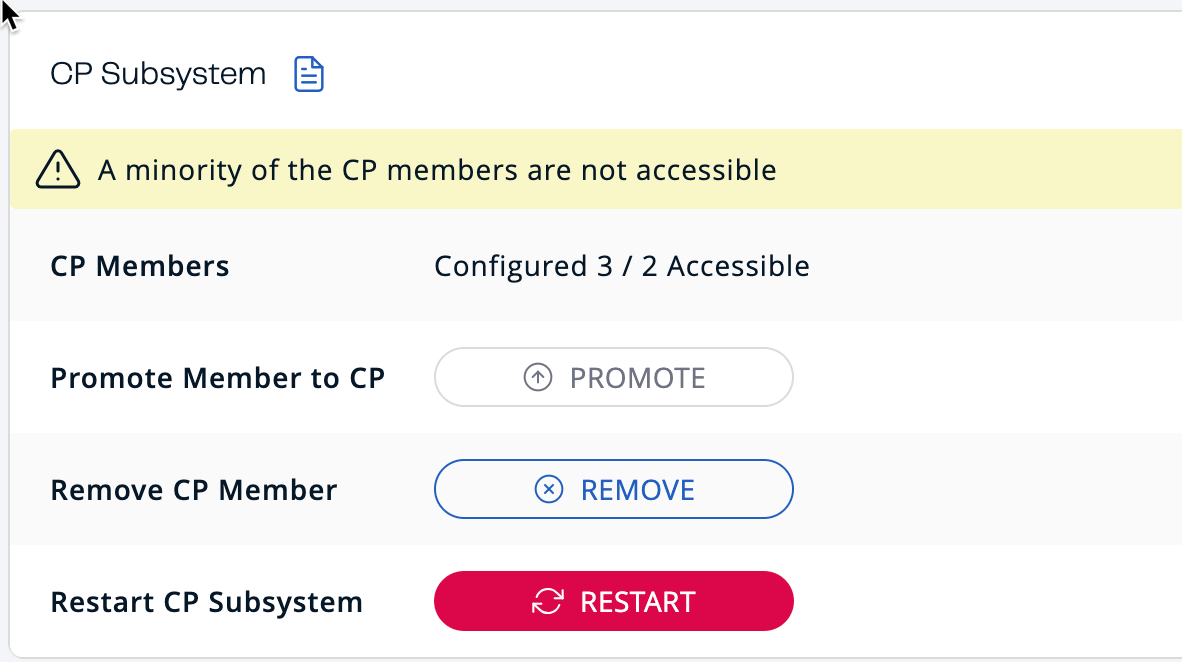The image size is (1182, 662).
Task: Click the minority members warning message
Action: click(437, 169)
